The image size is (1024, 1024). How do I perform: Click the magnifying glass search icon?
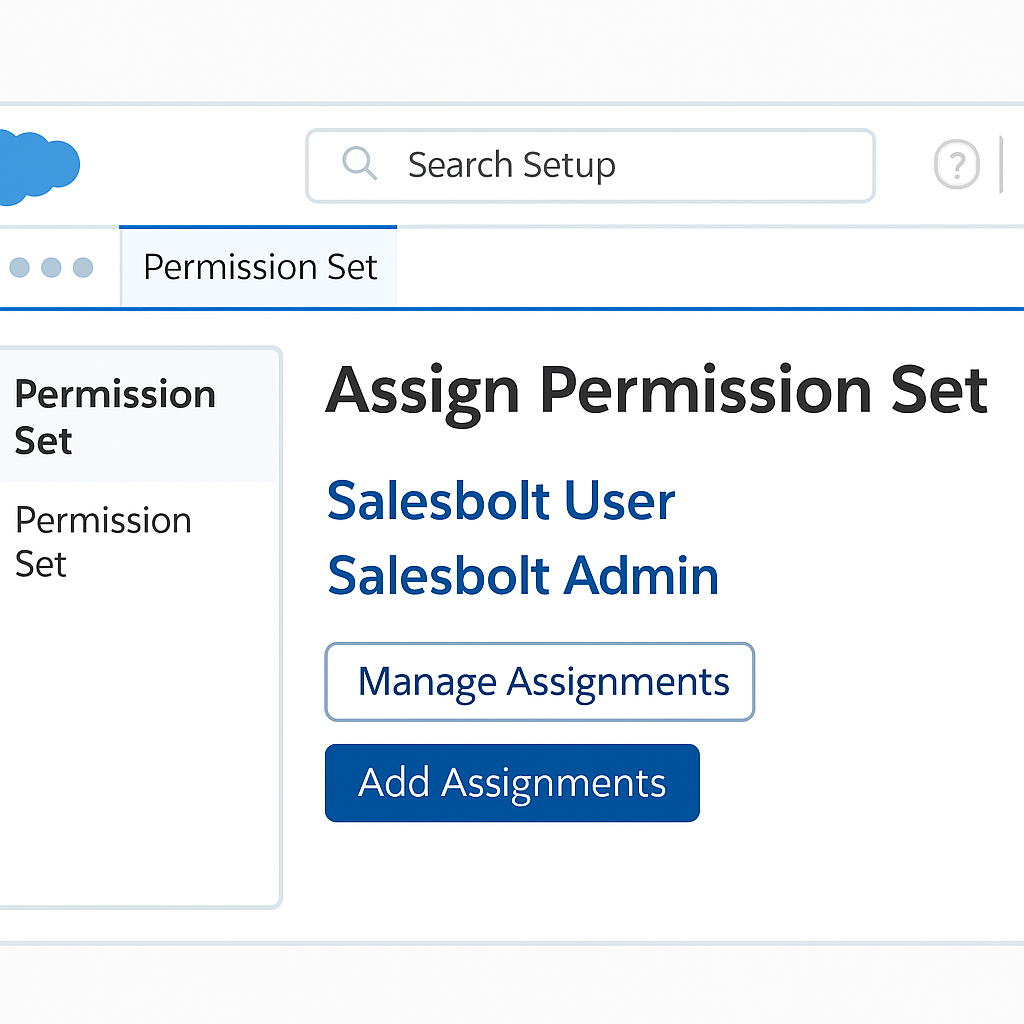(358, 163)
